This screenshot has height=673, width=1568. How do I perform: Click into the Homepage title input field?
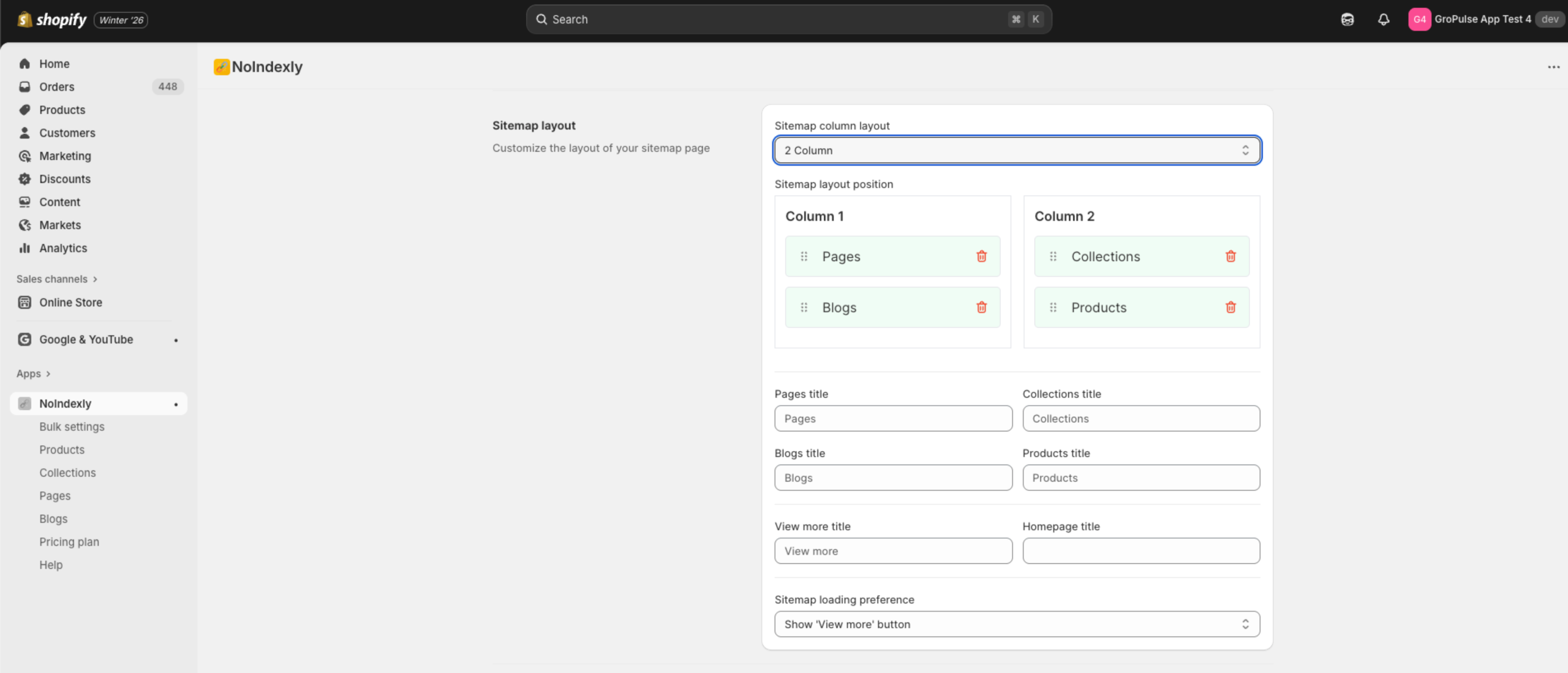1140,551
